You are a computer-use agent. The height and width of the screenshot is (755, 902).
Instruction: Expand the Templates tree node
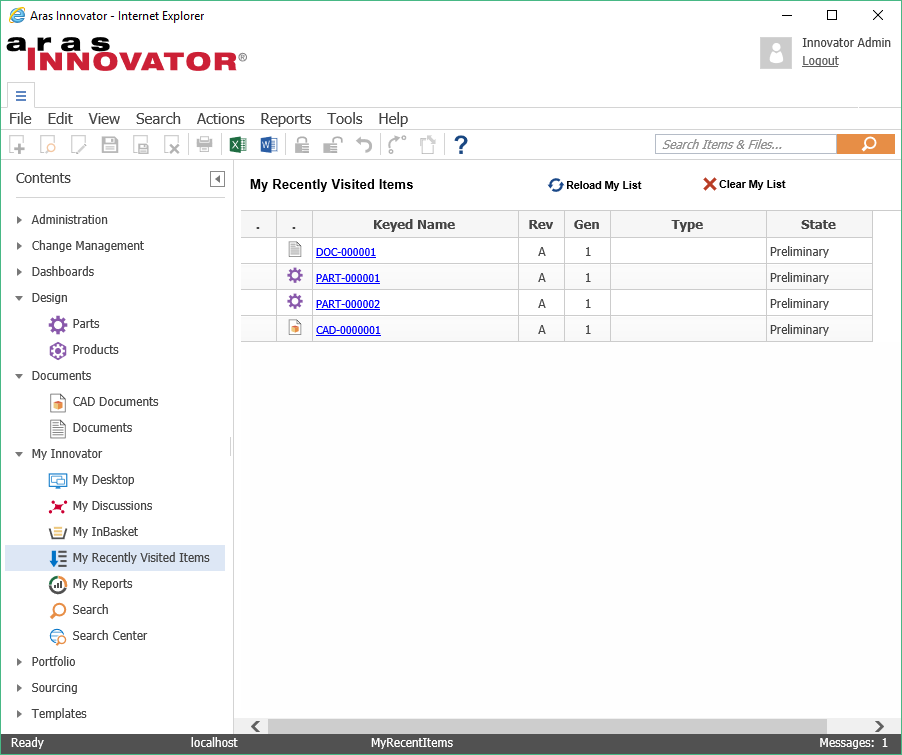[x=19, y=714]
